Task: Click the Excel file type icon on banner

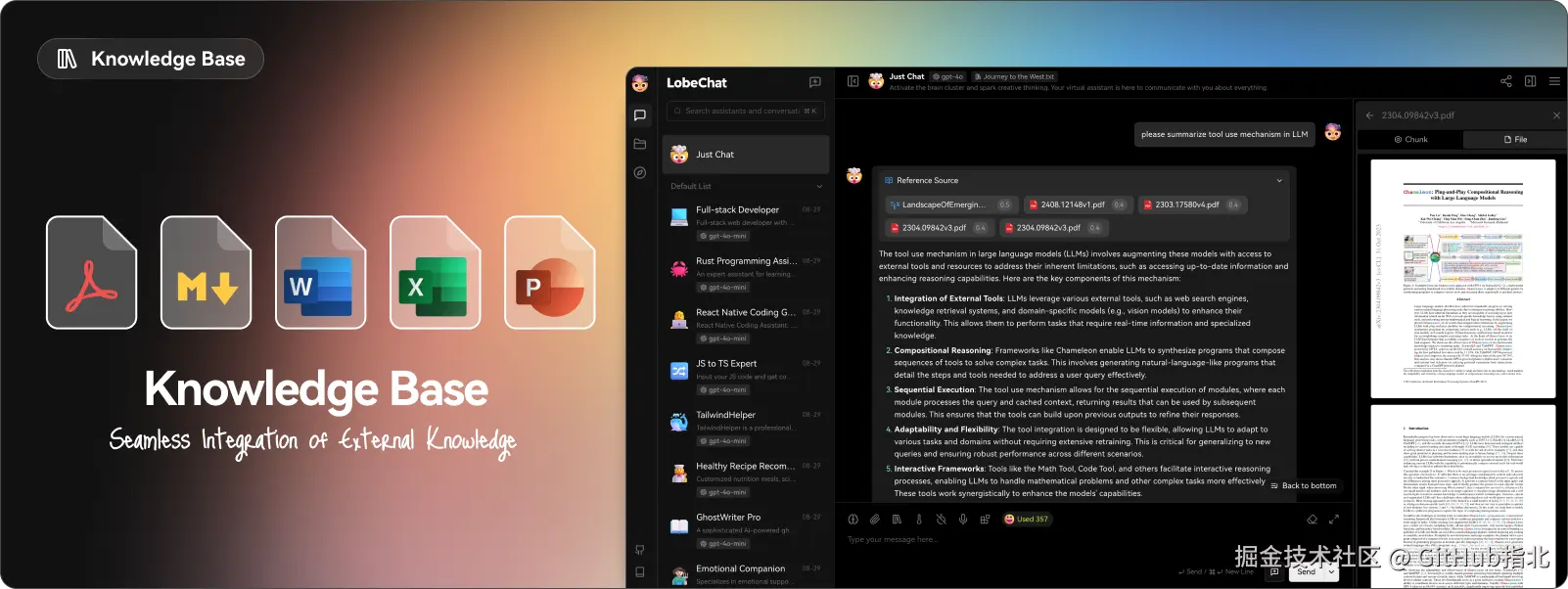Action: tap(436, 273)
